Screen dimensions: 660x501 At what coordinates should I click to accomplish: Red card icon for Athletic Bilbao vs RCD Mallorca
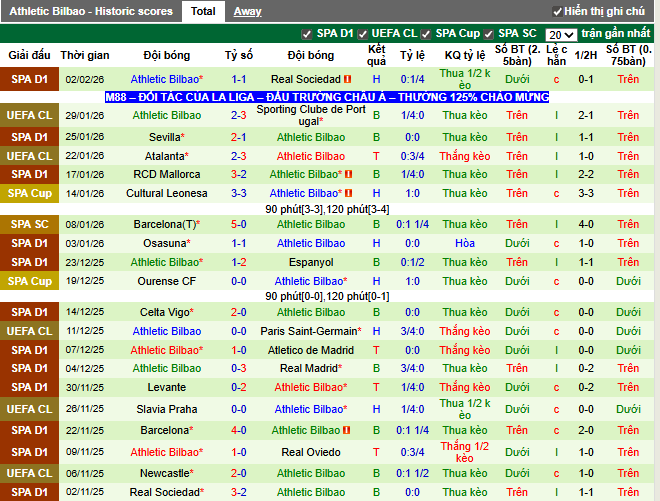click(x=349, y=174)
